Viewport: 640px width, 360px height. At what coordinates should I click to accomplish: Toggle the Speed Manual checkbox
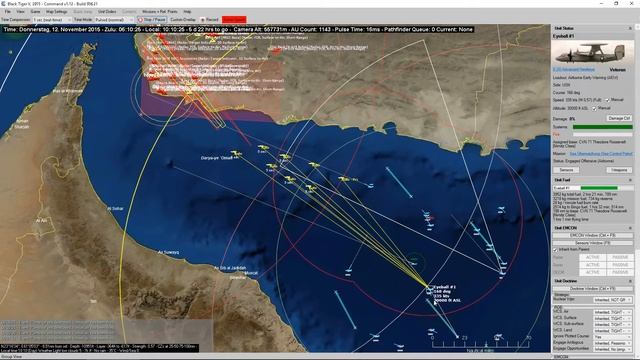coord(607,100)
